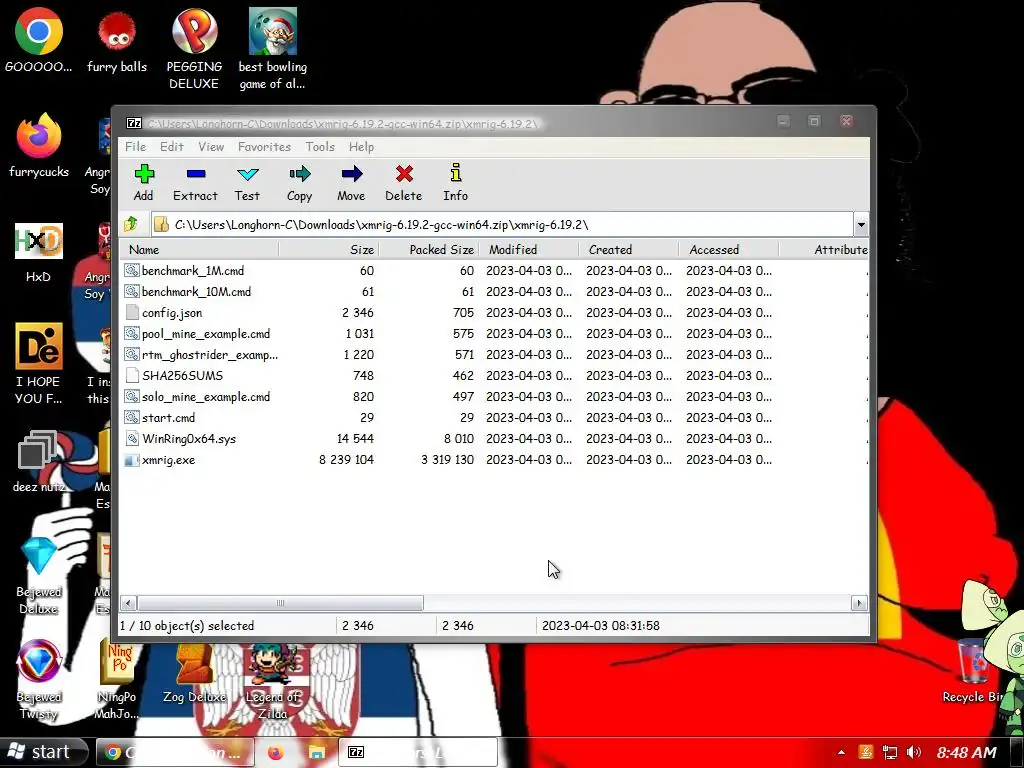The image size is (1024, 768).
Task: Open the address bar history dropdown
Action: pos(861,225)
